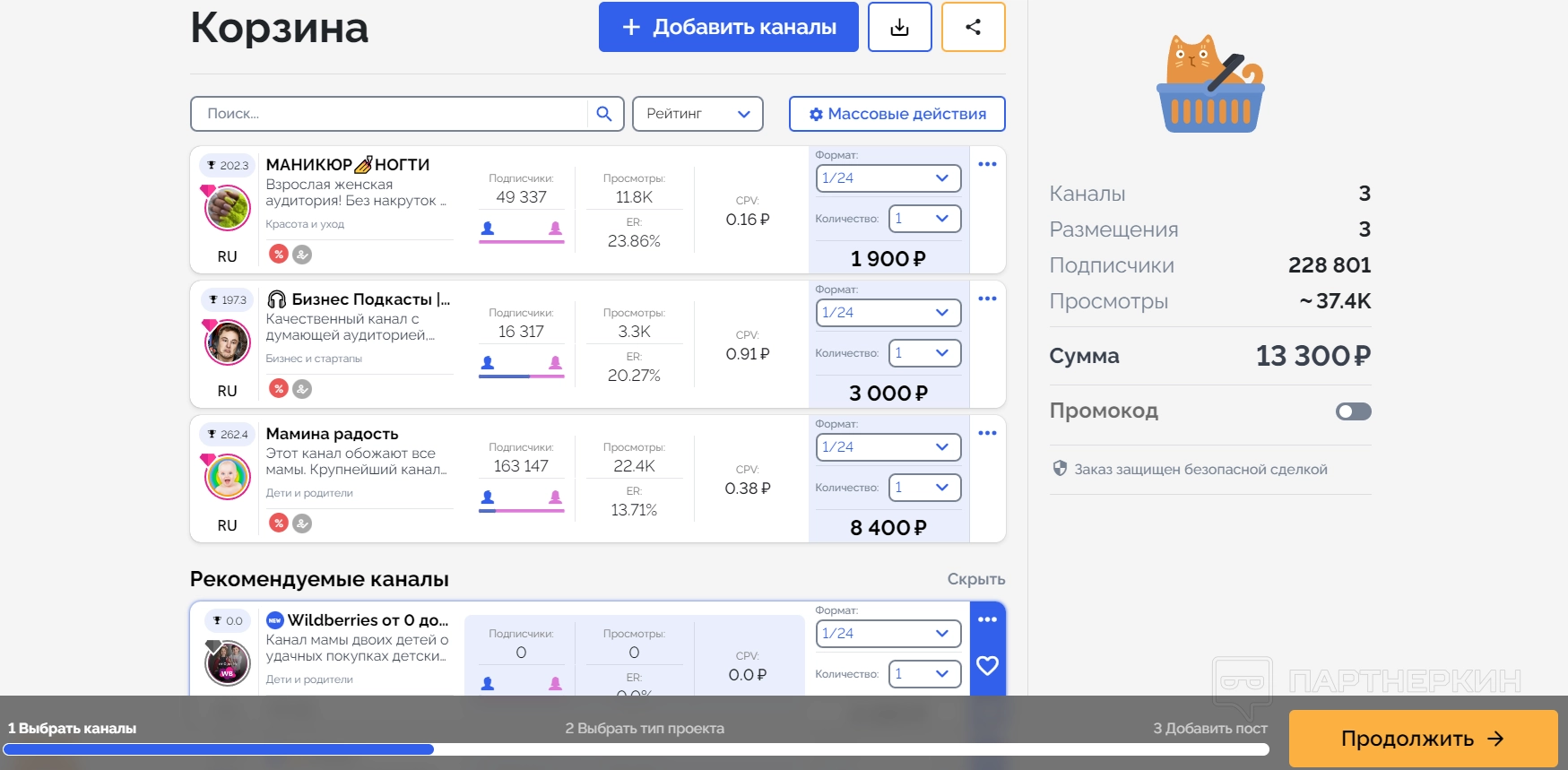Open three-dot menu for Wildberries channel
This screenshot has height=770, width=1568.
pyautogui.click(x=987, y=619)
